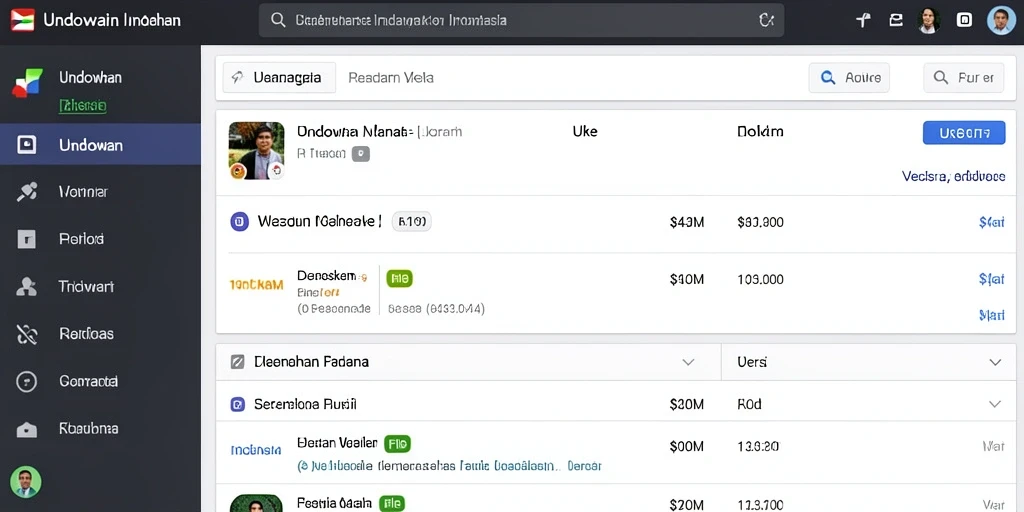Open the teal description link under Bertan Veailer
The width and height of the screenshot is (1024, 512).
point(449,466)
